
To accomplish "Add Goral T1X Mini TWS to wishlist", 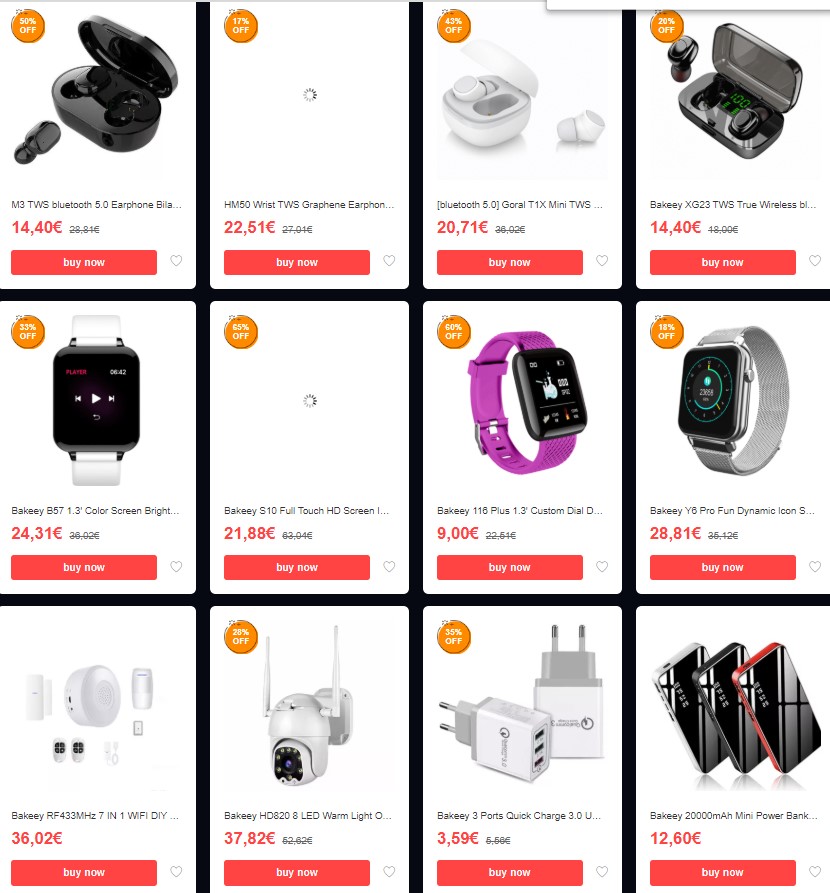I will pos(602,261).
